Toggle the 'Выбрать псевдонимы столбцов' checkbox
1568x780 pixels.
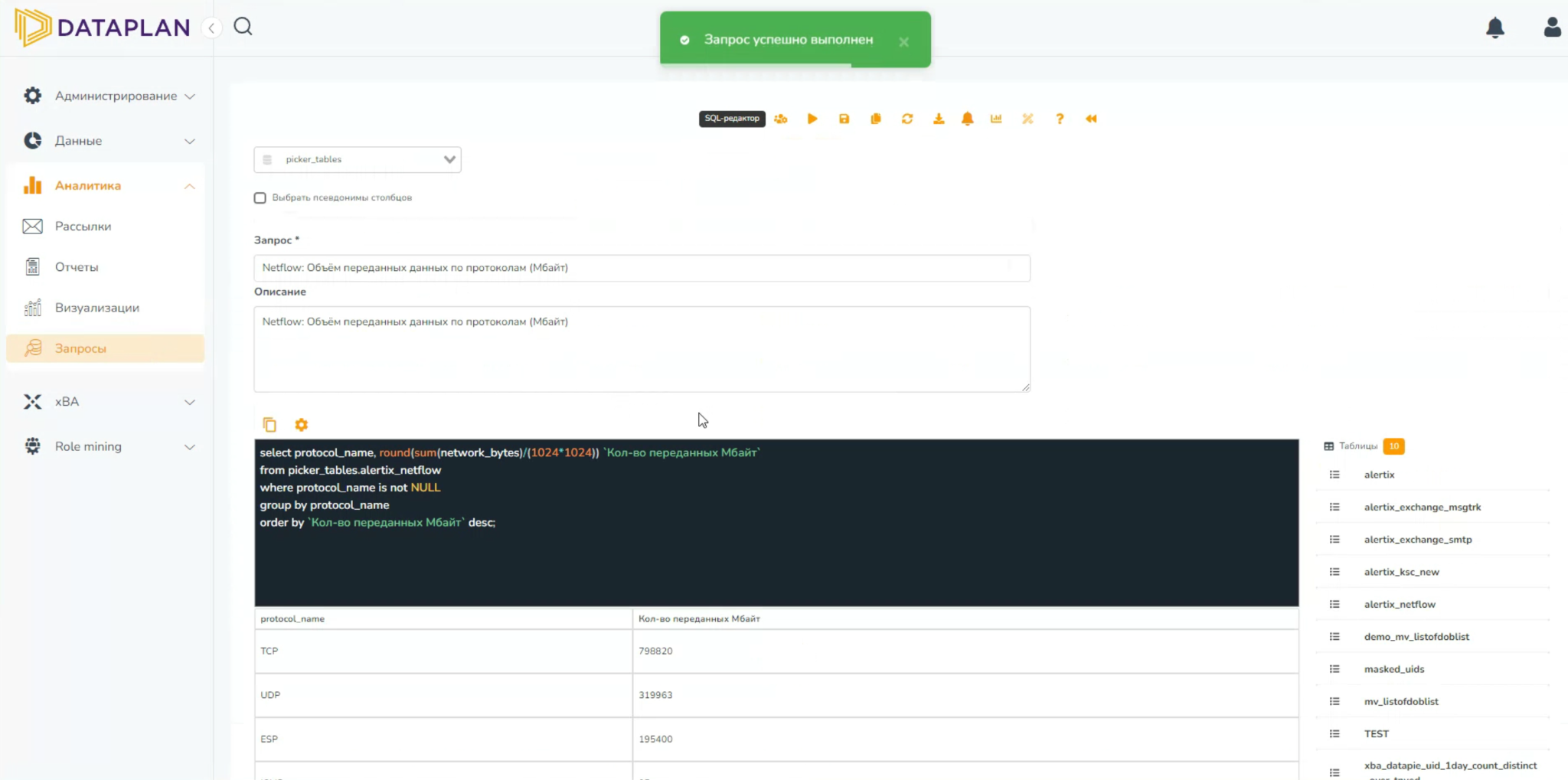click(x=260, y=198)
